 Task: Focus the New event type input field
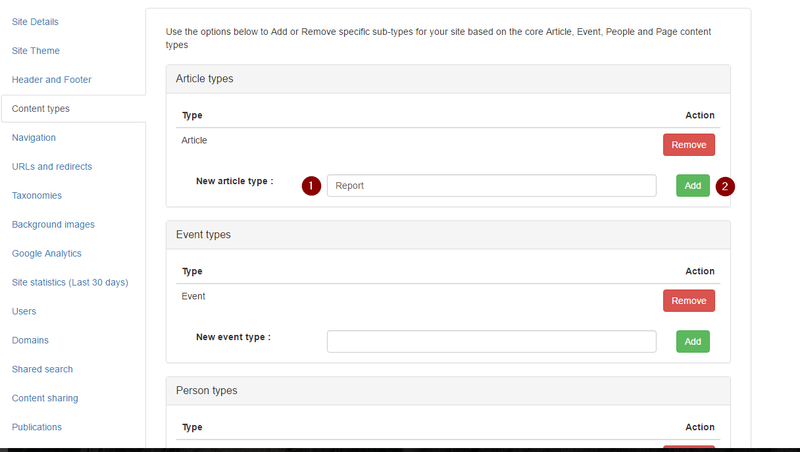(491, 341)
